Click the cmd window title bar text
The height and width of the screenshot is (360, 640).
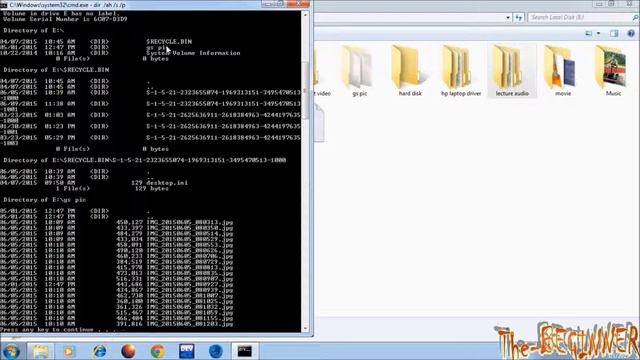tap(67, 5)
